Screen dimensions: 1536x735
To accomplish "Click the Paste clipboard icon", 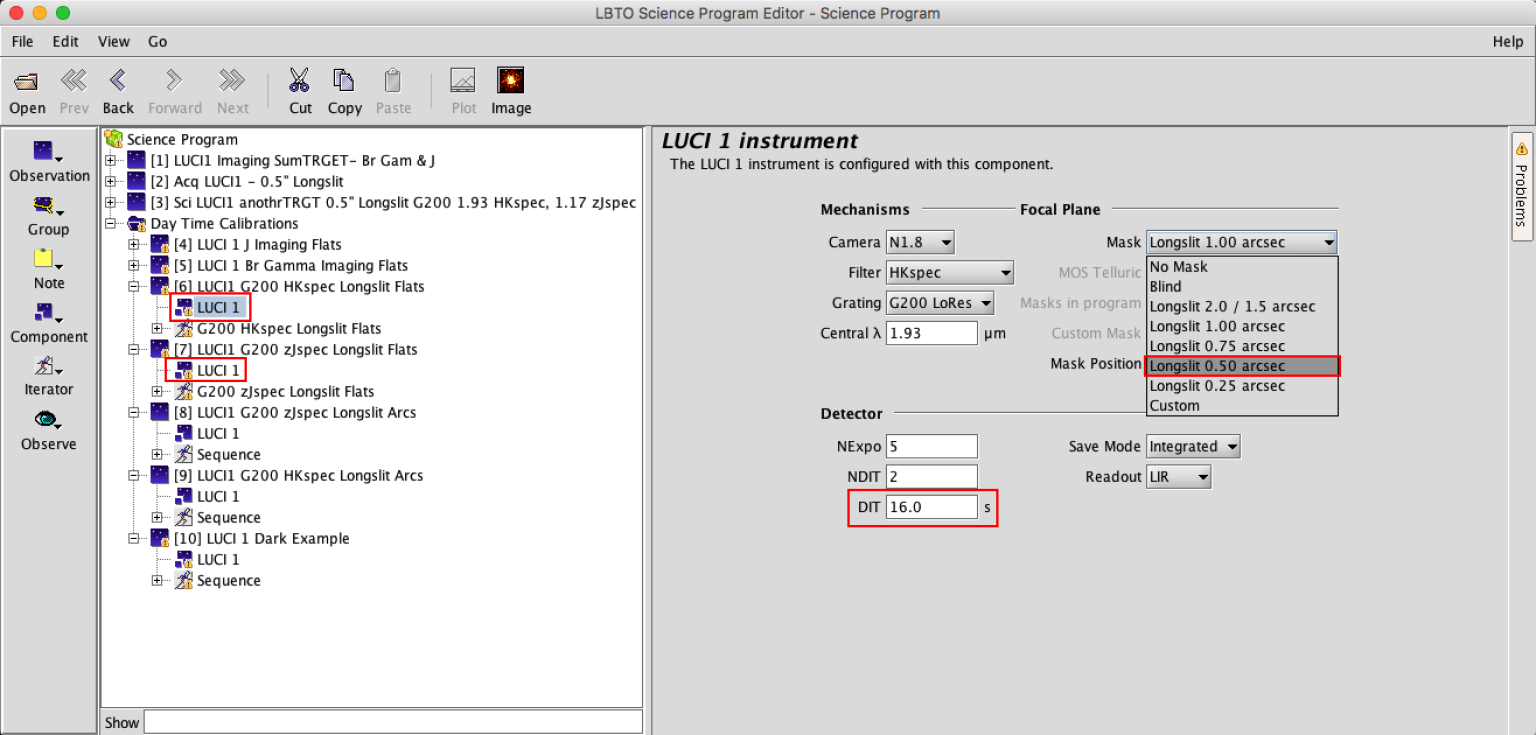I will [393, 80].
